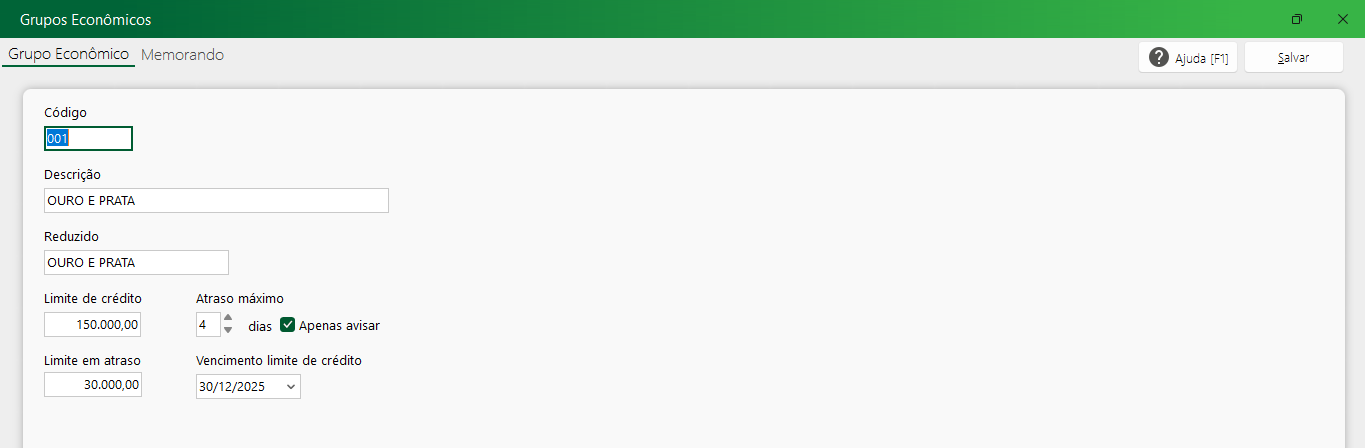1365x448 pixels.
Task: Increase Atraso máximo days with up arrow
Action: (228, 319)
